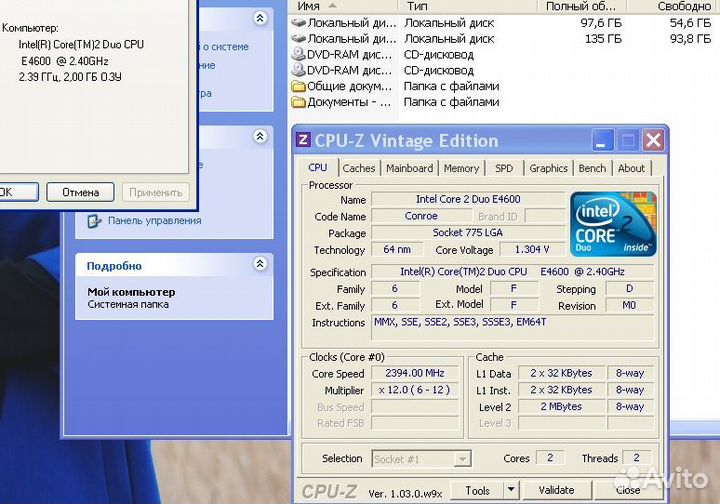Open the Socket #1 selection dropdown
The image size is (720, 504).
(x=463, y=459)
